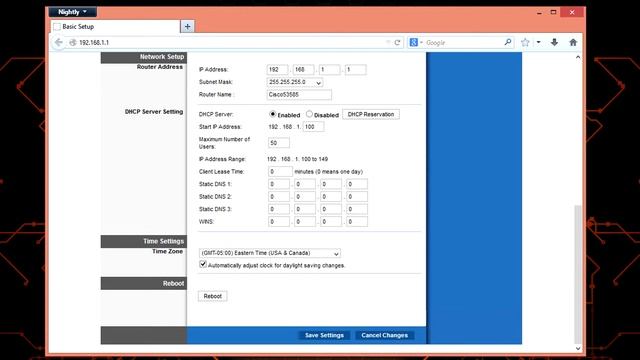Edit Maximum Number of Users field
Image resolution: width=640 pixels, height=360 pixels.
pyautogui.click(x=279, y=143)
